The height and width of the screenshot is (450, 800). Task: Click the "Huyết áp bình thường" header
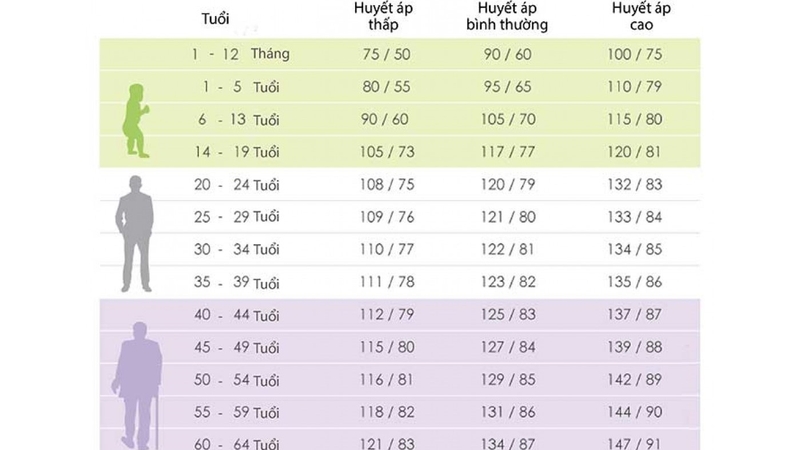[507, 18]
